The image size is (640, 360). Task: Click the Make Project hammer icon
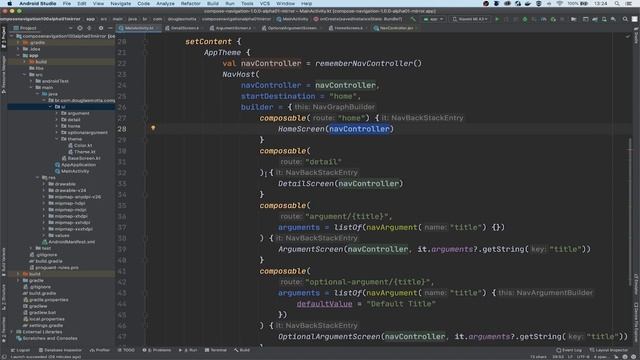[x=413, y=19]
